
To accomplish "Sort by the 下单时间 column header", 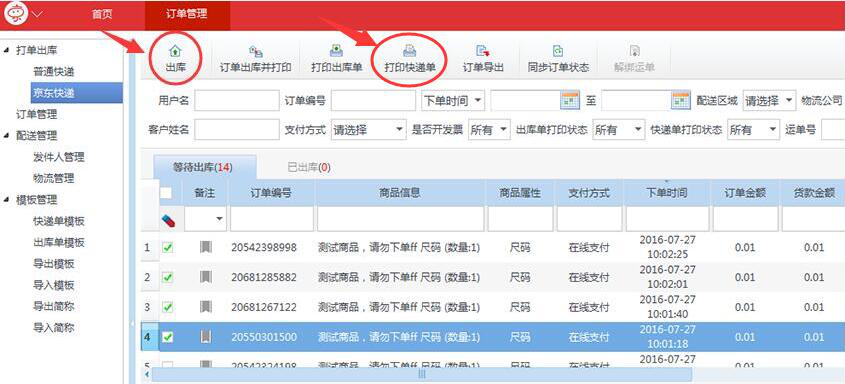I will pyautogui.click(x=667, y=193).
